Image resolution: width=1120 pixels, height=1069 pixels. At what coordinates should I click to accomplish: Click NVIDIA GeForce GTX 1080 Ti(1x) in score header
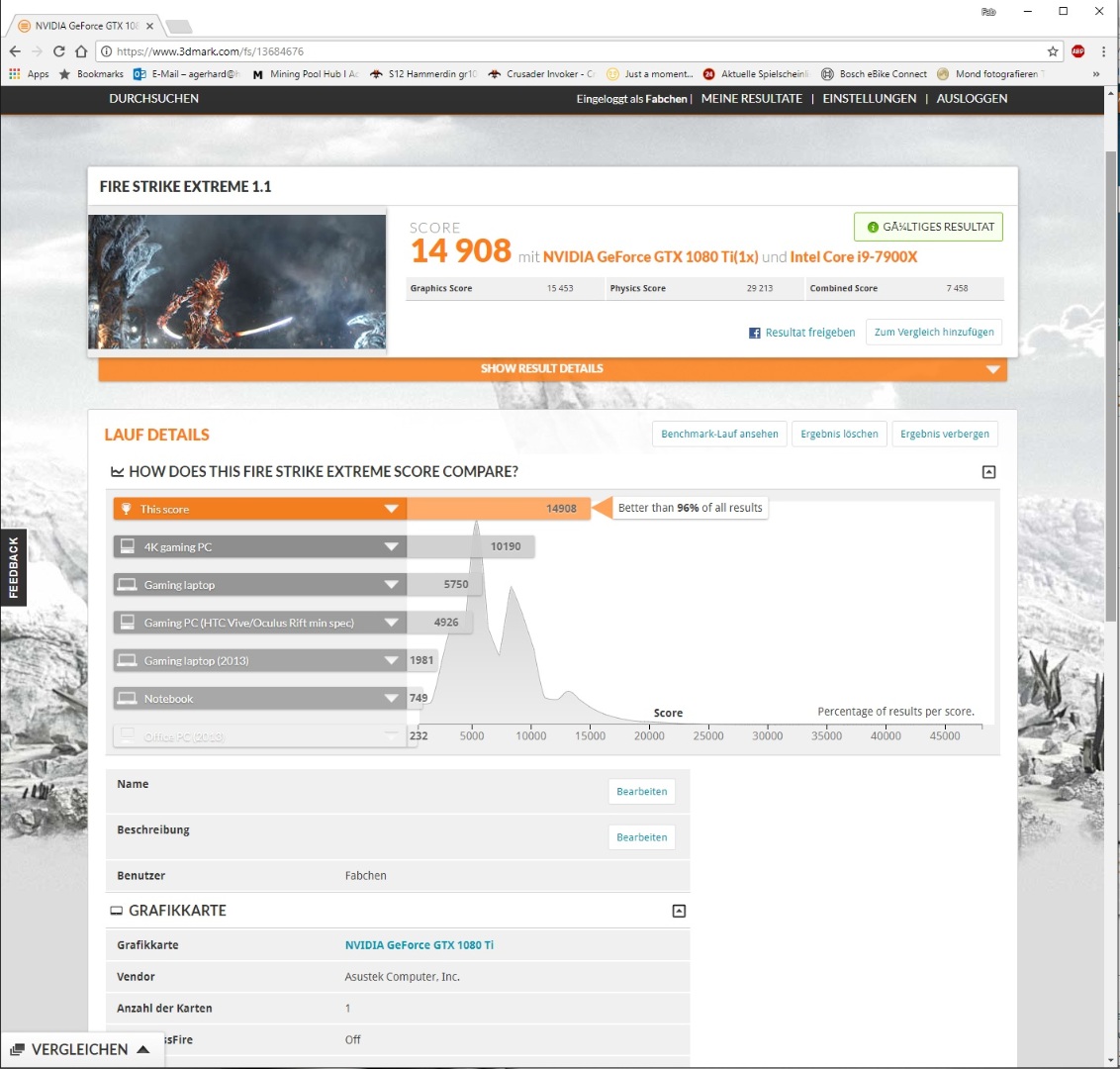coord(651,256)
